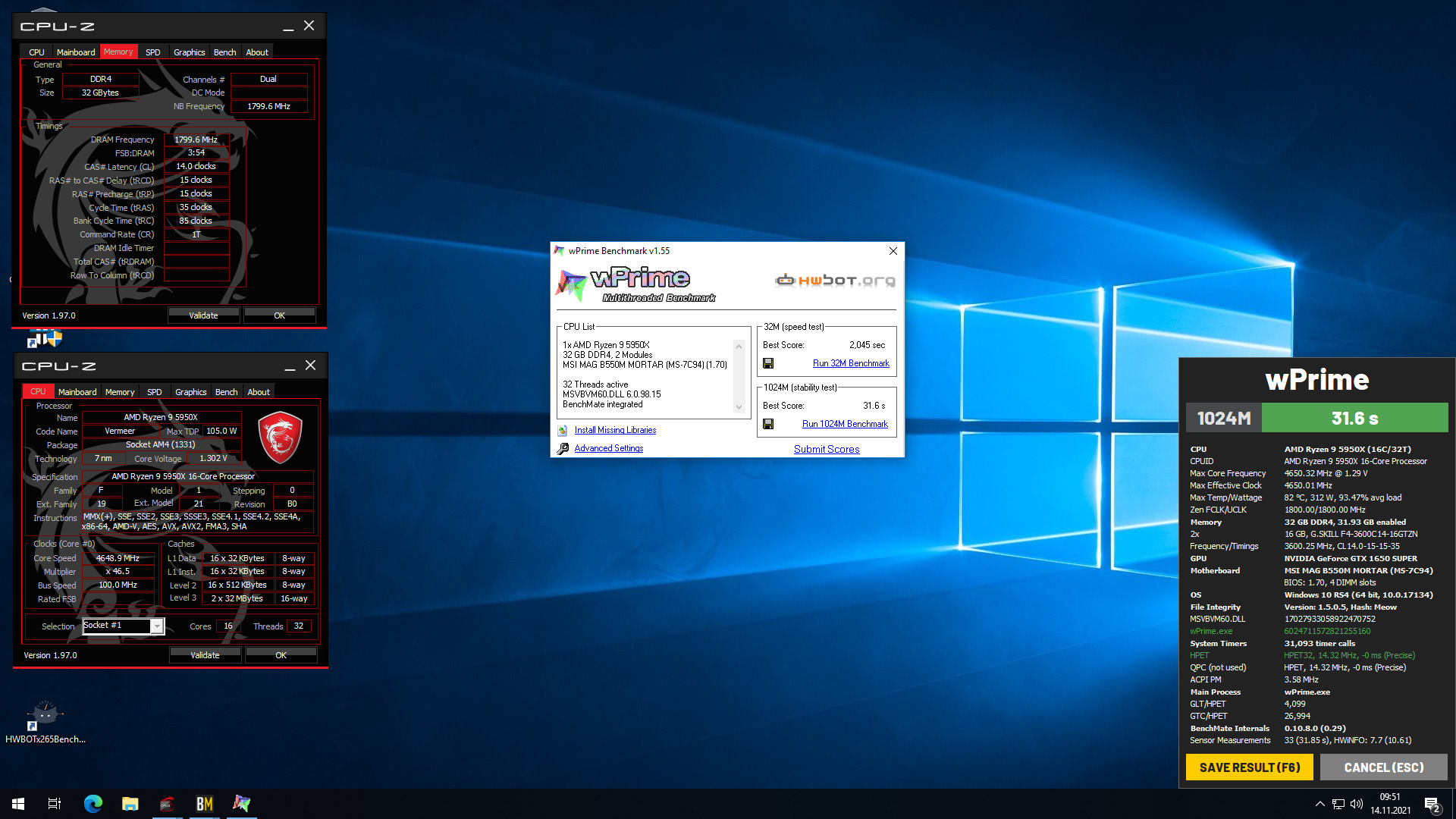The width and height of the screenshot is (1456, 819).
Task: Click the Advanced Settings wrench icon
Action: (x=563, y=449)
